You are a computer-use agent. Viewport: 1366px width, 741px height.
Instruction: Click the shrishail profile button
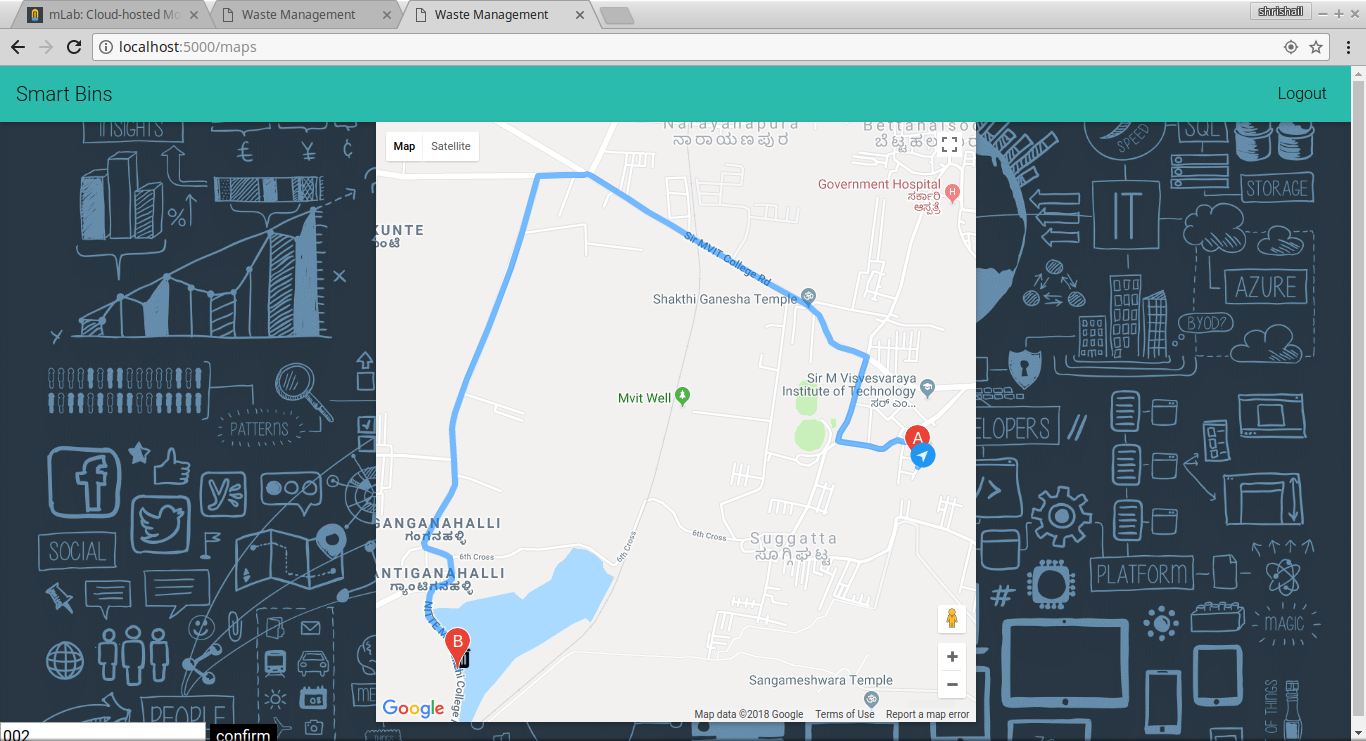(x=1279, y=11)
